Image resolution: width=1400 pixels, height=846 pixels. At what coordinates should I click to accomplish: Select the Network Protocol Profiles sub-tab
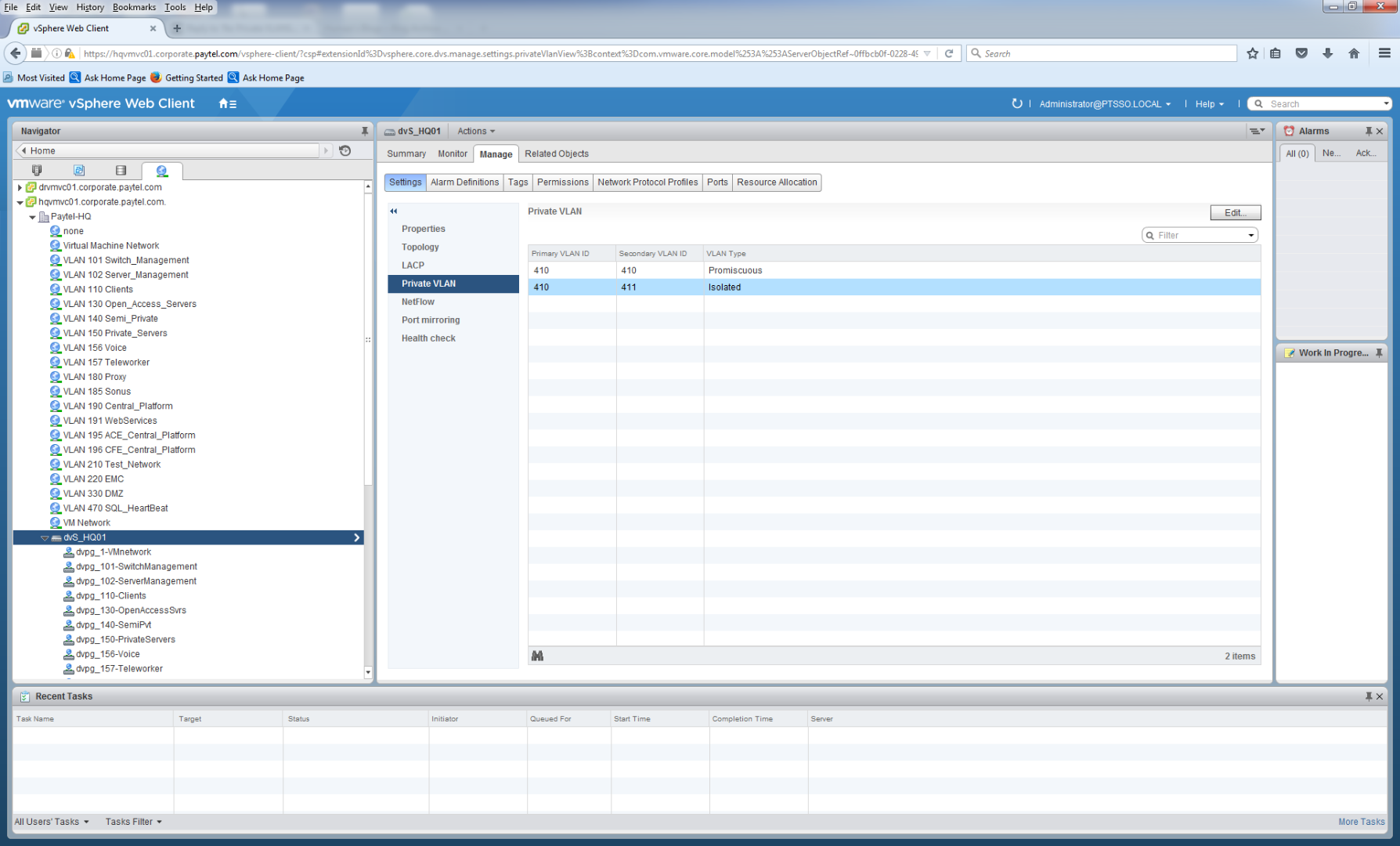click(648, 183)
